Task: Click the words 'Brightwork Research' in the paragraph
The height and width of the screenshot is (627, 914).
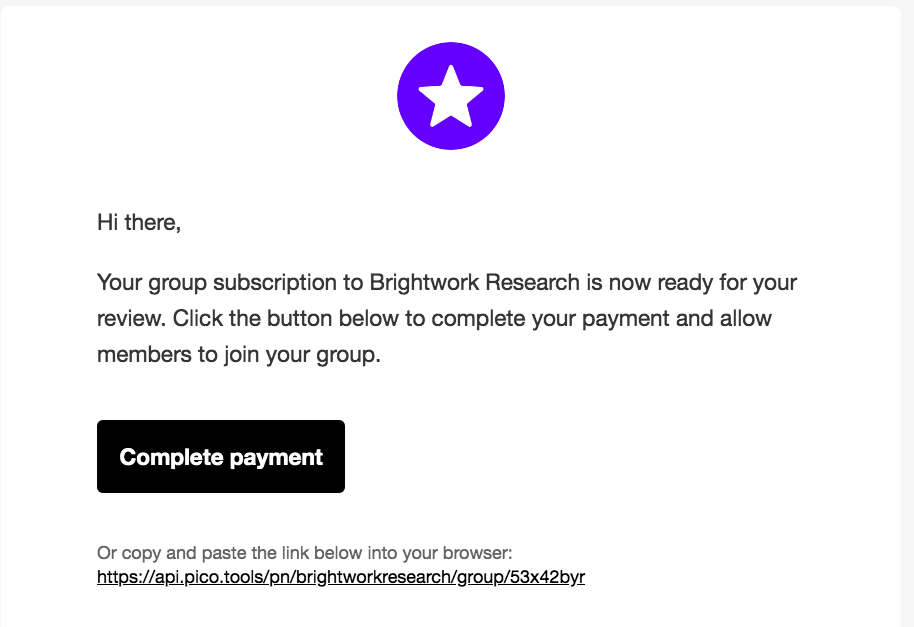Action: pyautogui.click(x=474, y=283)
